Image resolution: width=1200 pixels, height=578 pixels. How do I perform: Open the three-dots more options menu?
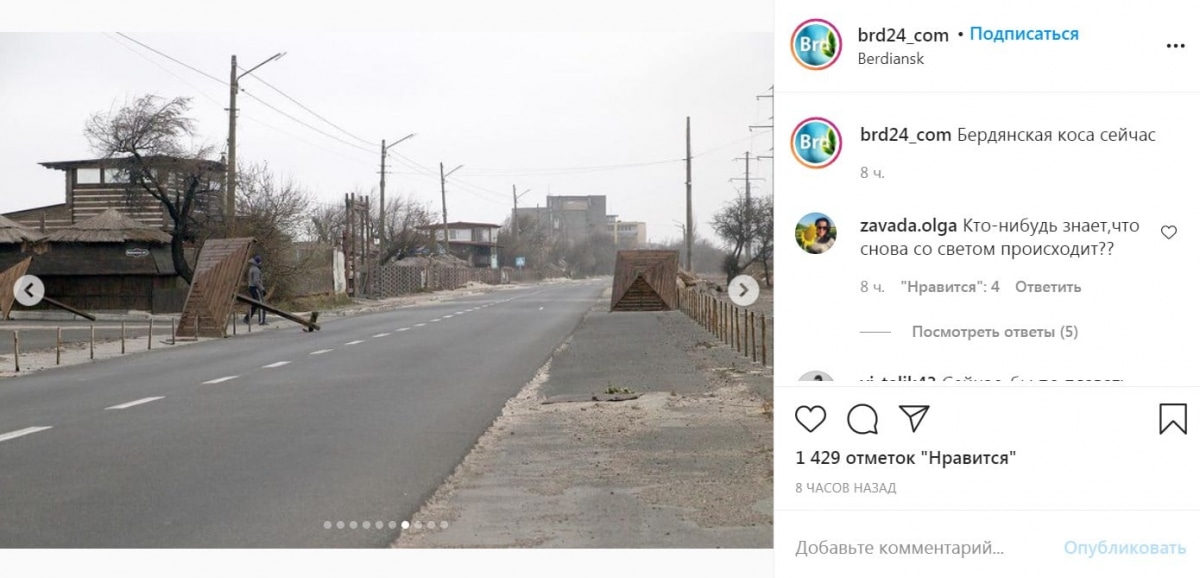click(x=1174, y=46)
